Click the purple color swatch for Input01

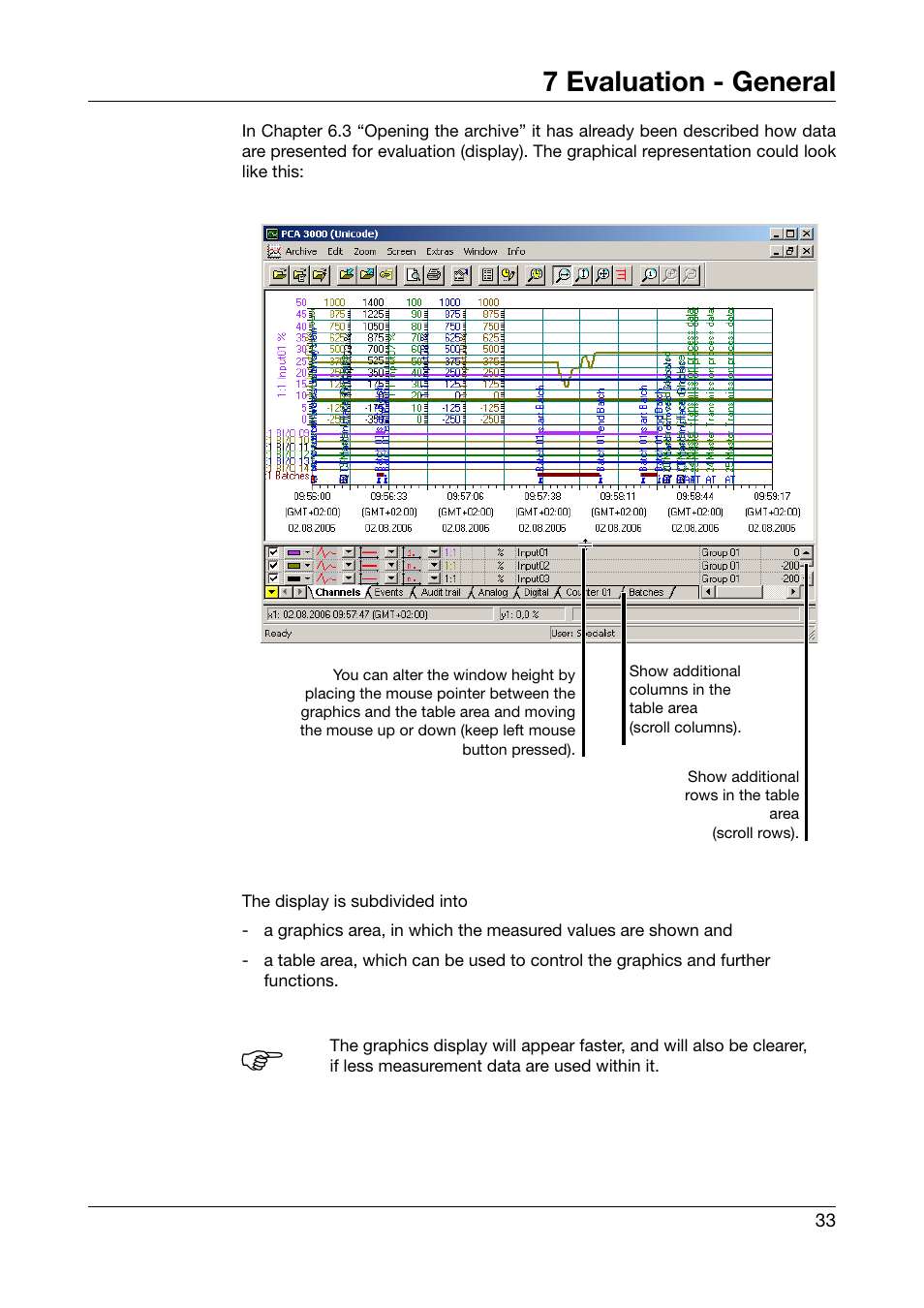pyautogui.click(x=293, y=552)
